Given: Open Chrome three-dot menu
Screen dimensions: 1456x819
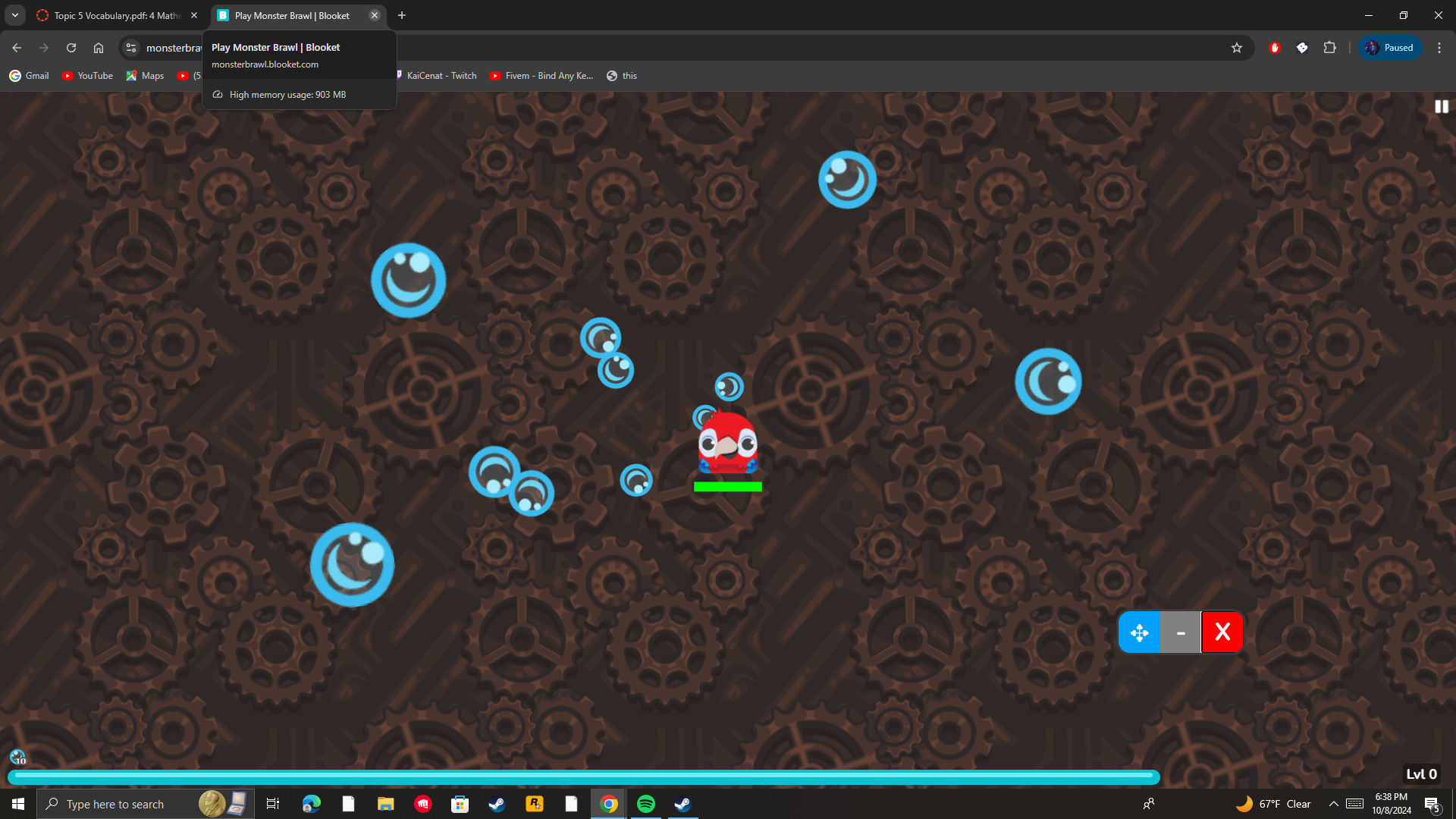Looking at the screenshot, I should pos(1439,48).
